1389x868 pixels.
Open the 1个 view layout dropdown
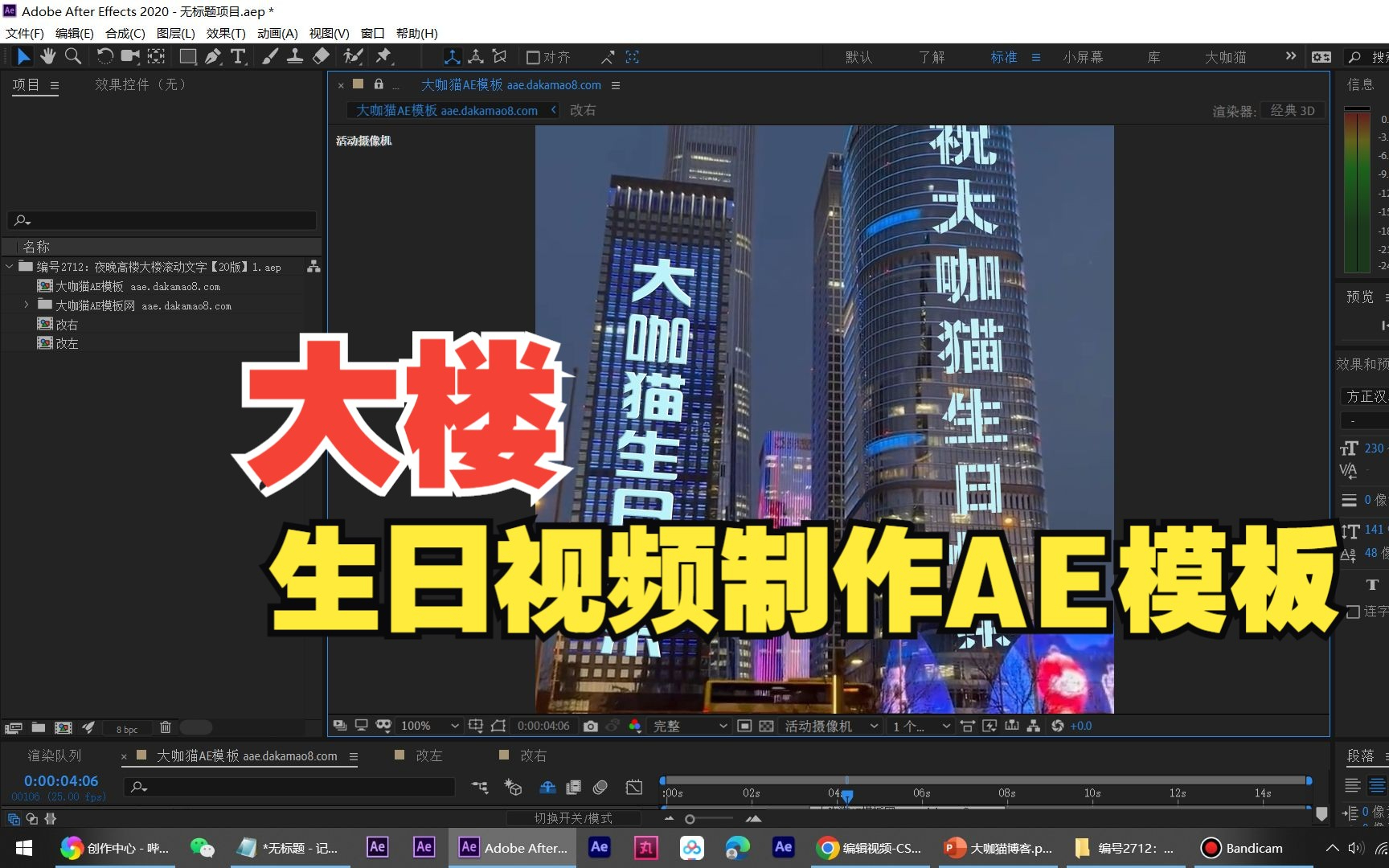click(x=921, y=726)
